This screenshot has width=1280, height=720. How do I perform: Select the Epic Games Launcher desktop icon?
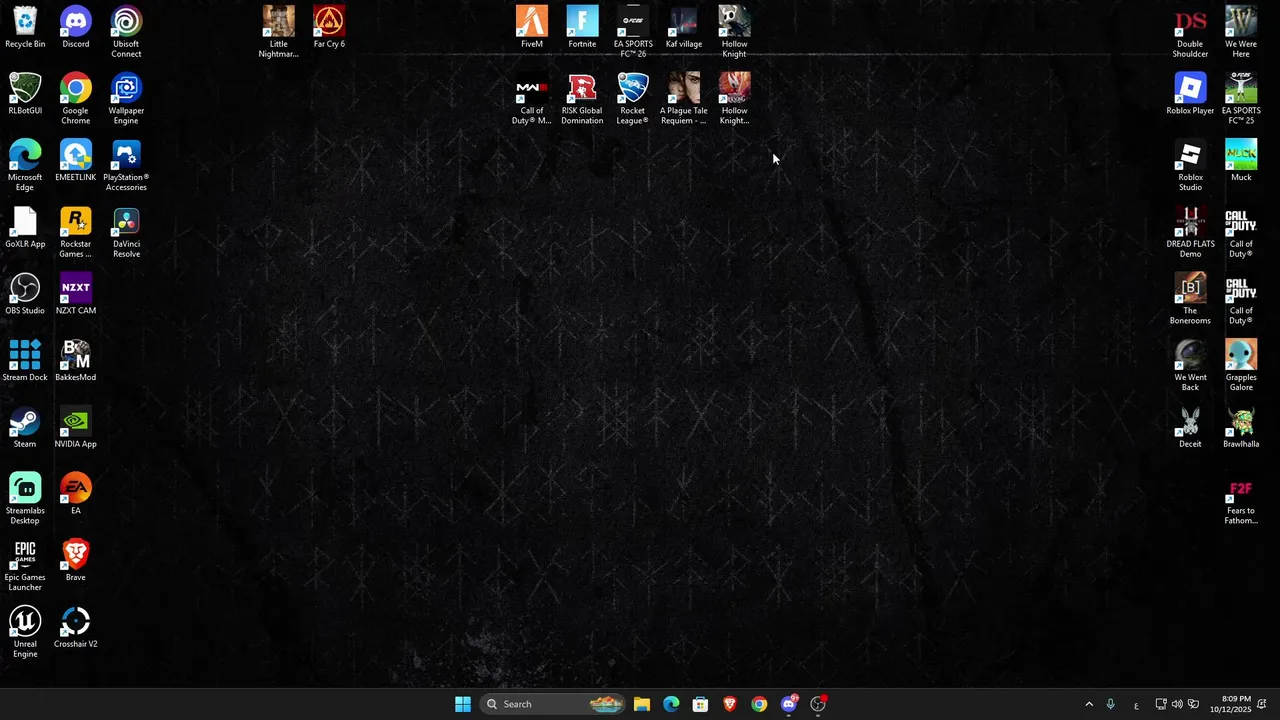tap(25, 566)
